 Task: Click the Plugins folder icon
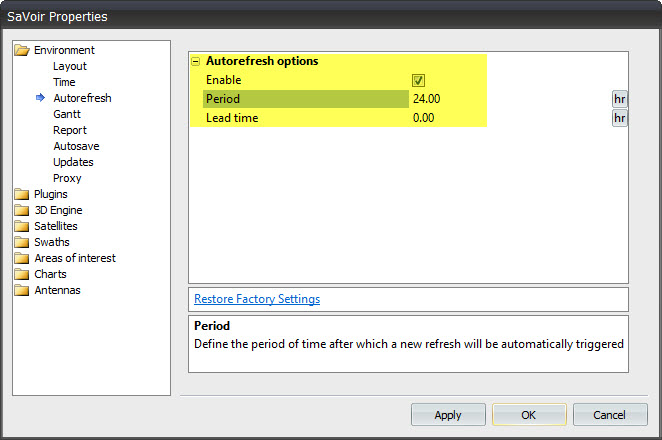pos(22,194)
